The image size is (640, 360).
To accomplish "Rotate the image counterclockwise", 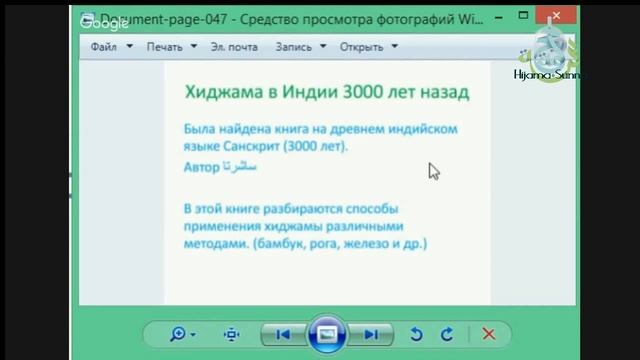I will pyautogui.click(x=416, y=334).
